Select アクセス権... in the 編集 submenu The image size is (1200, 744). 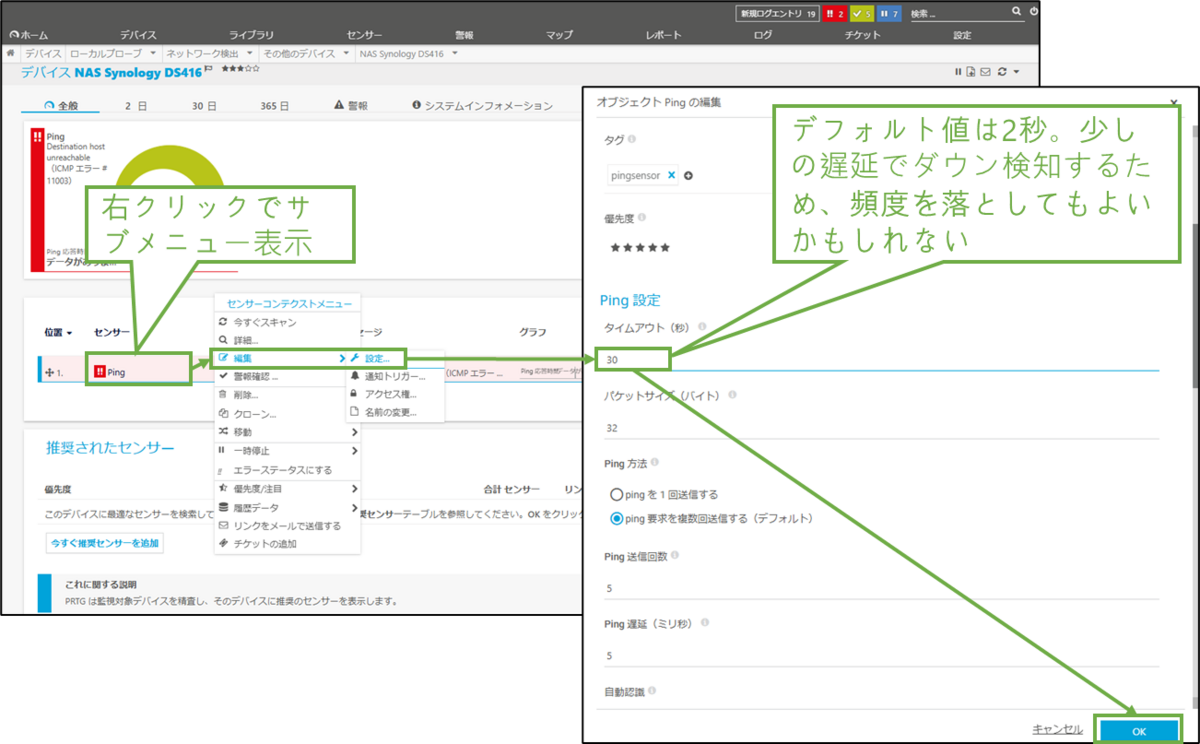(388, 394)
